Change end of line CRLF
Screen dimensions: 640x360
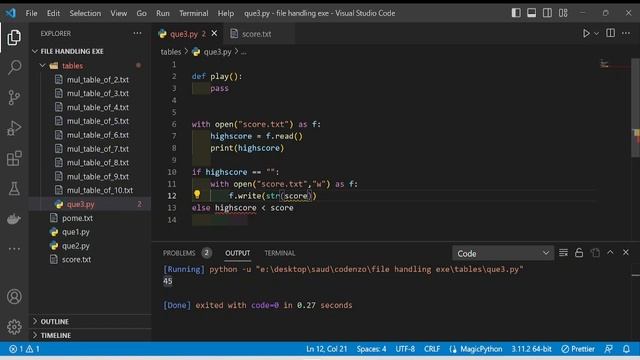coord(432,349)
